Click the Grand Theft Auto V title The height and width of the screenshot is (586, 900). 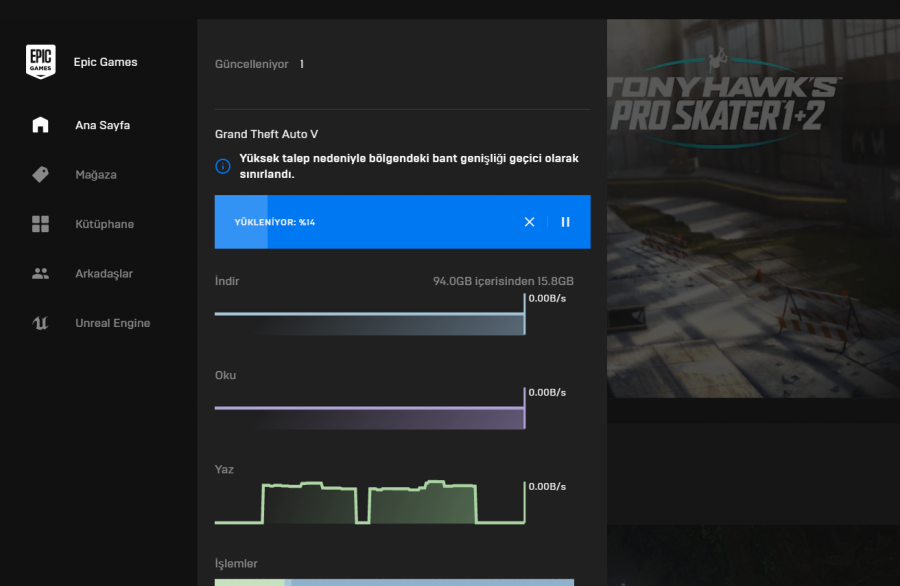click(266, 134)
